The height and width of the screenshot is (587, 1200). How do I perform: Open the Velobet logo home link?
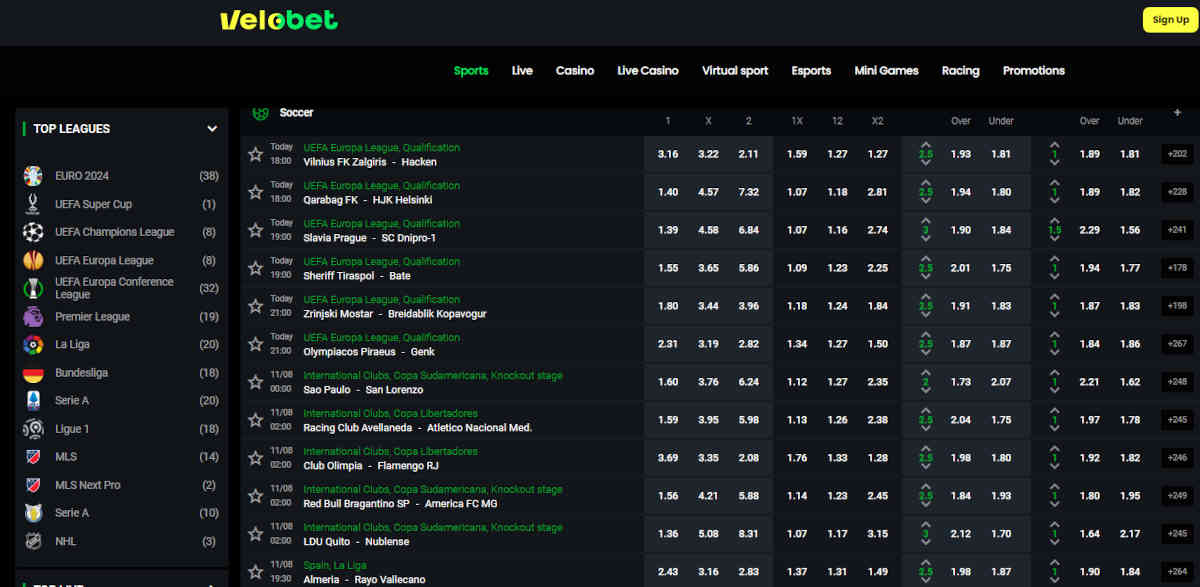tap(279, 20)
